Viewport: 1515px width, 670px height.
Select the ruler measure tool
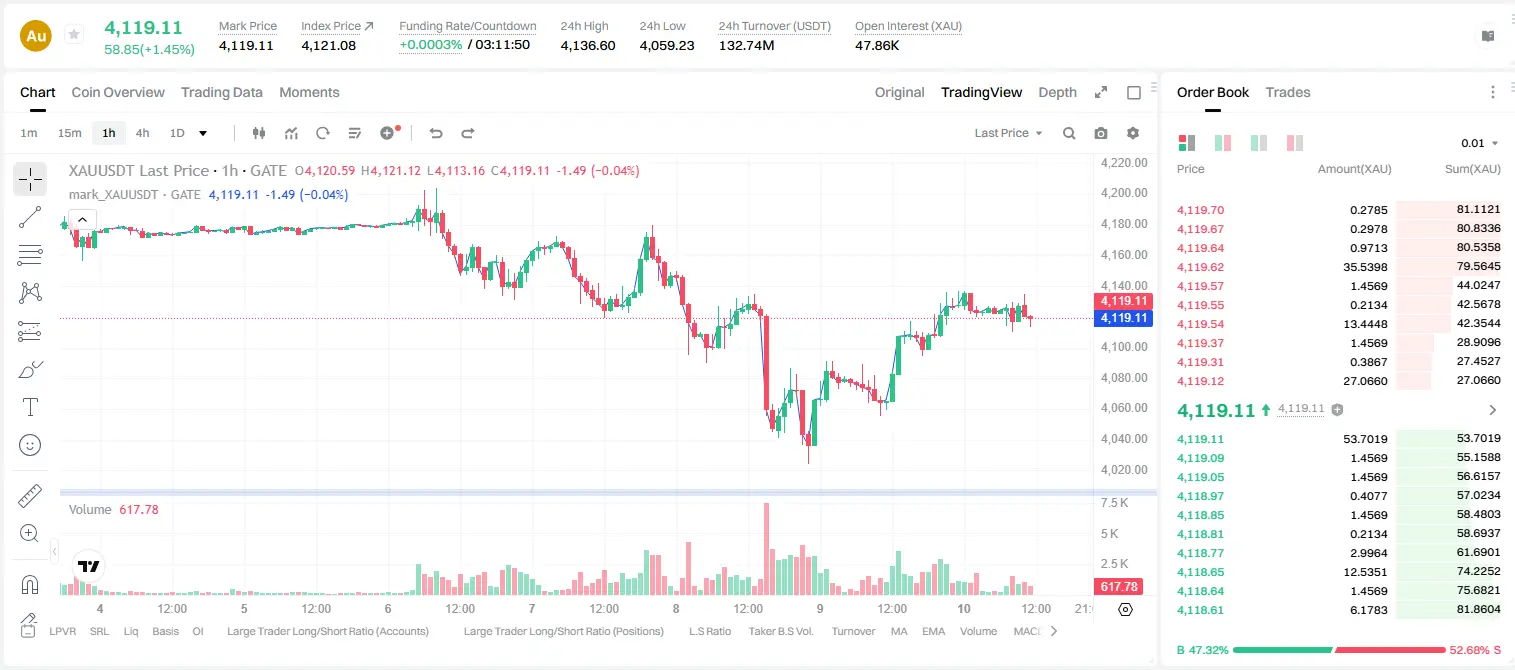pyautogui.click(x=30, y=496)
